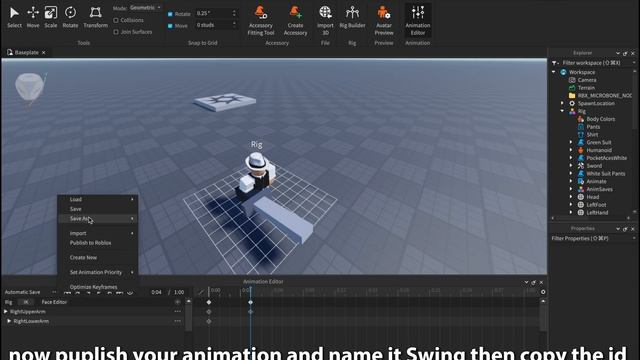This screenshot has height=360, width=640.
Task: Toggle the Rotate snap checkbox
Action: click(x=170, y=14)
